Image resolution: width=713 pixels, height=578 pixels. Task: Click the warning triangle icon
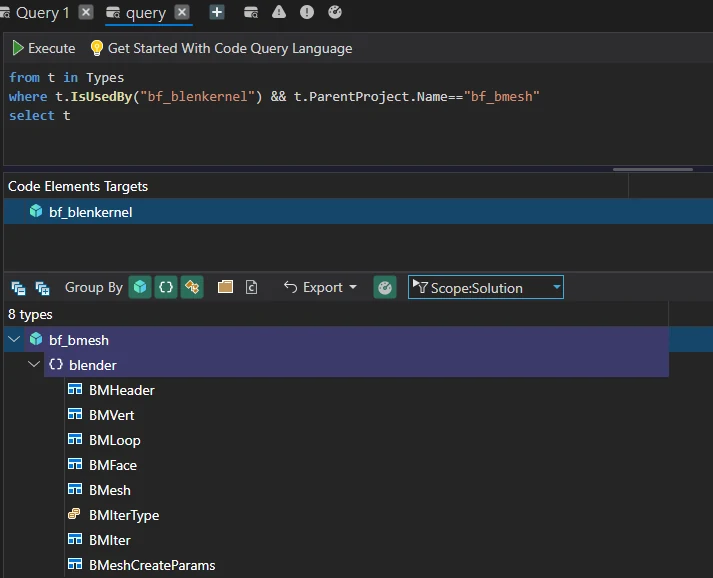pos(279,12)
